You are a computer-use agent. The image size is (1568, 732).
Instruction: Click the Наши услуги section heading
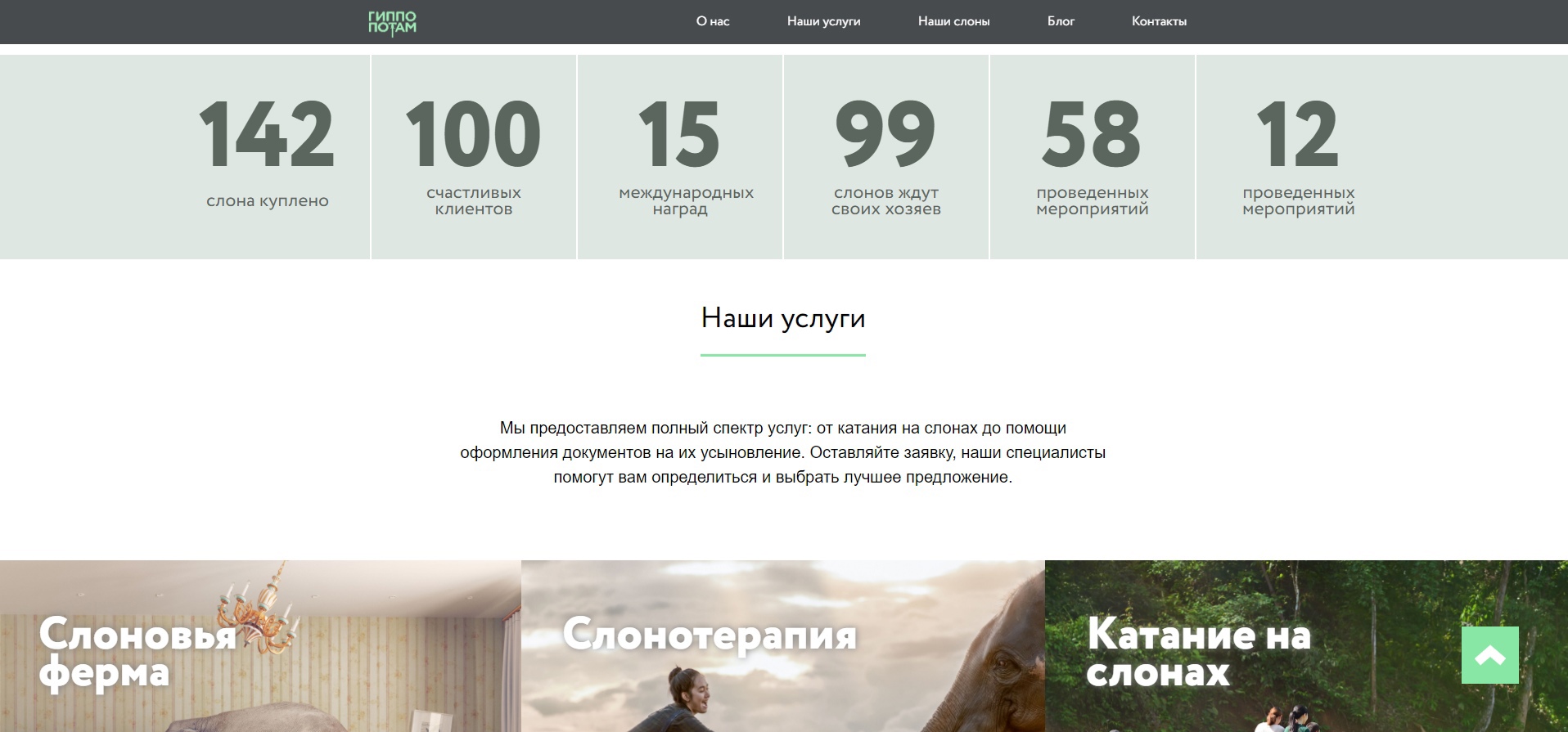(x=783, y=318)
